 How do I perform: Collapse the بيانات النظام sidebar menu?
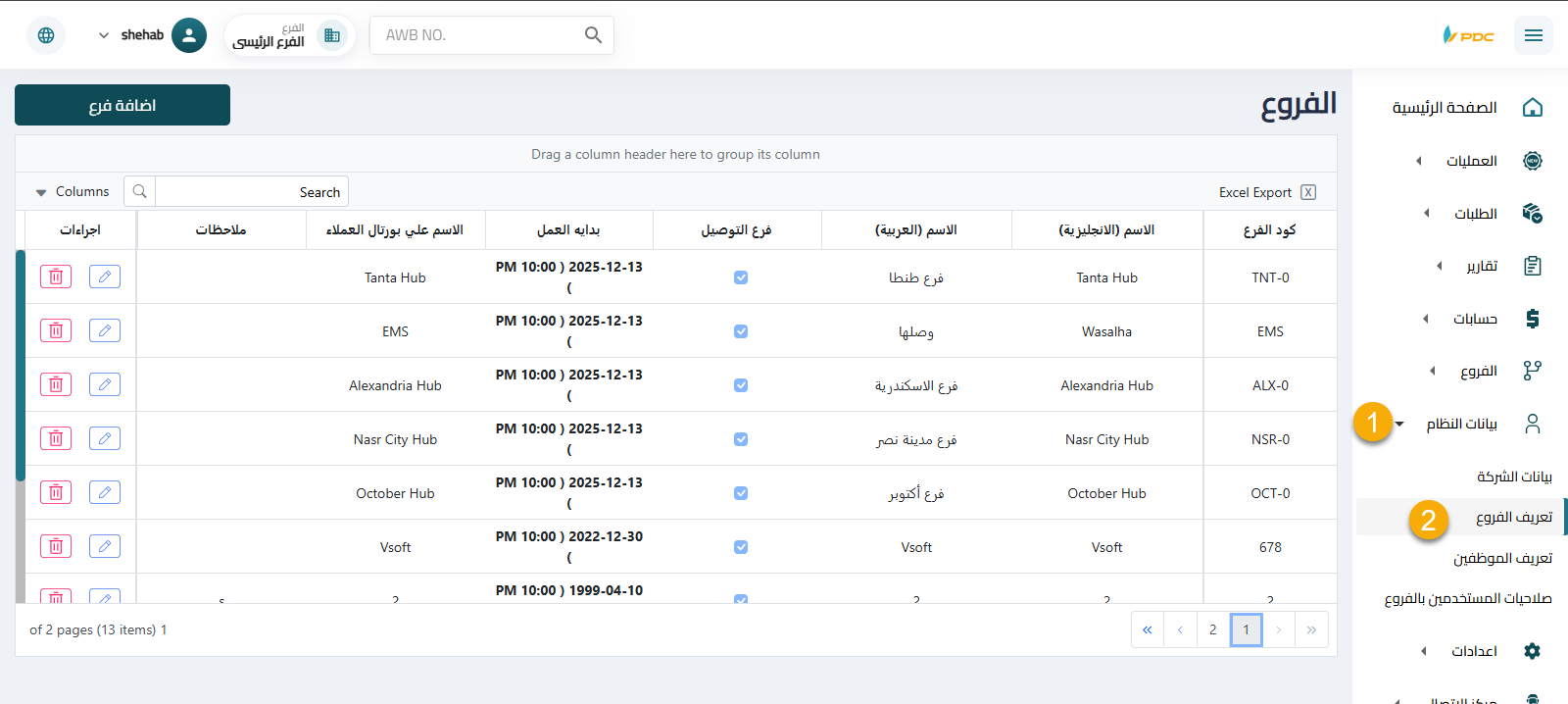(x=1400, y=424)
